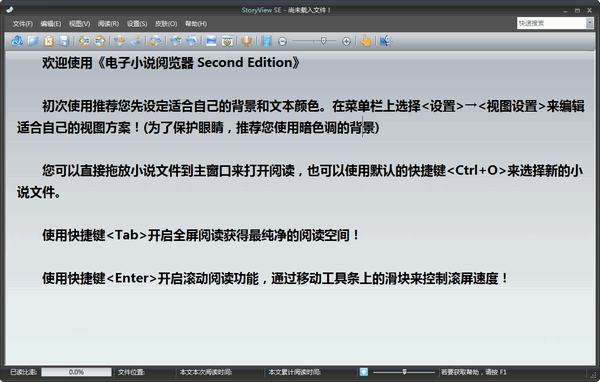
Task: Click the brush cleanup toolbar icon
Action: tap(136, 41)
